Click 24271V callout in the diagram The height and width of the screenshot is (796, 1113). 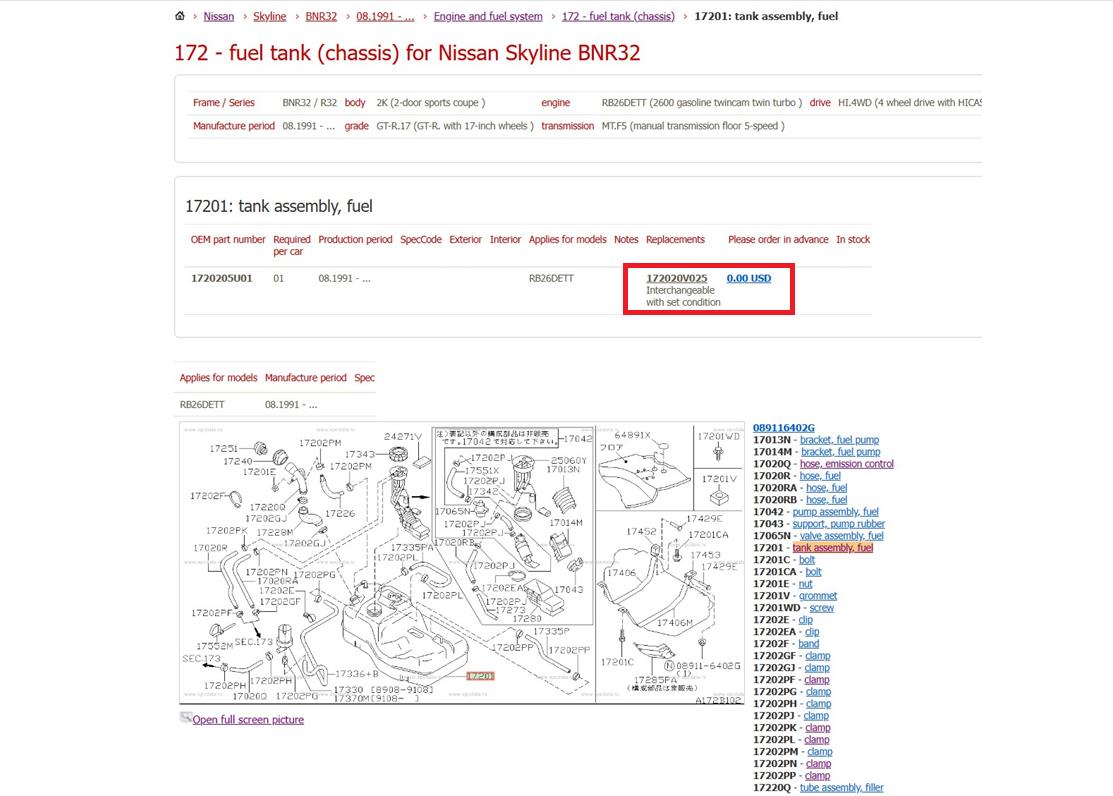pos(403,436)
